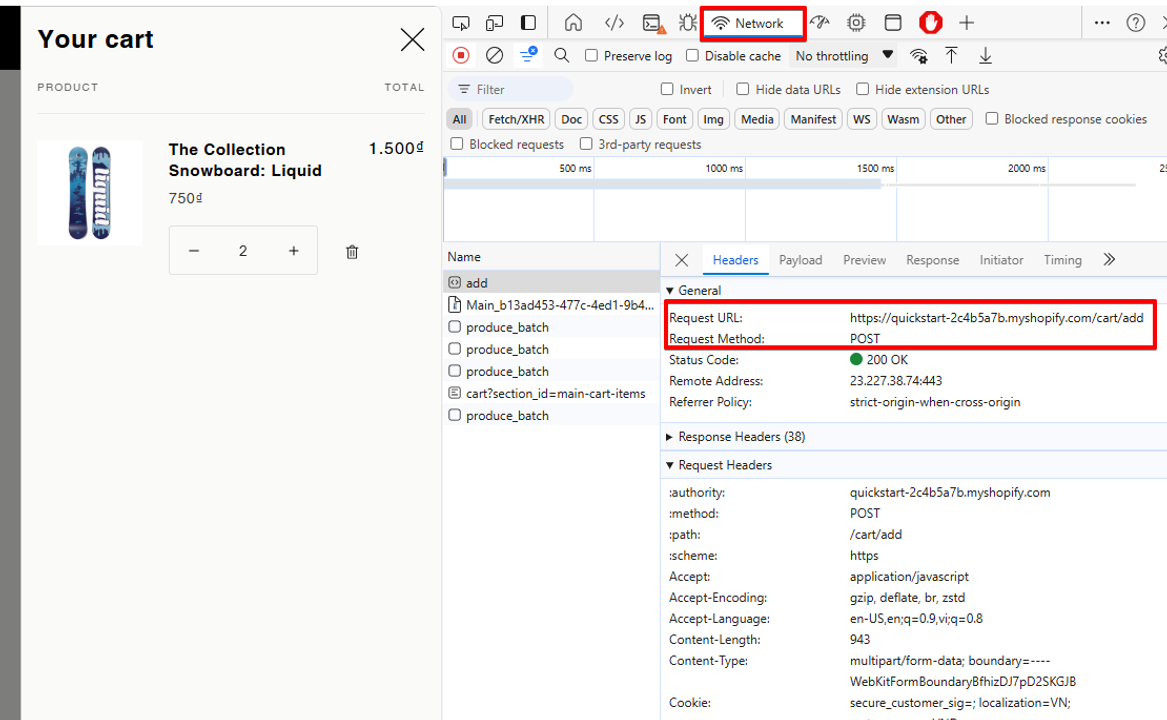The width and height of the screenshot is (1167, 720).
Task: Check Hide extension URLs
Action: (x=863, y=89)
